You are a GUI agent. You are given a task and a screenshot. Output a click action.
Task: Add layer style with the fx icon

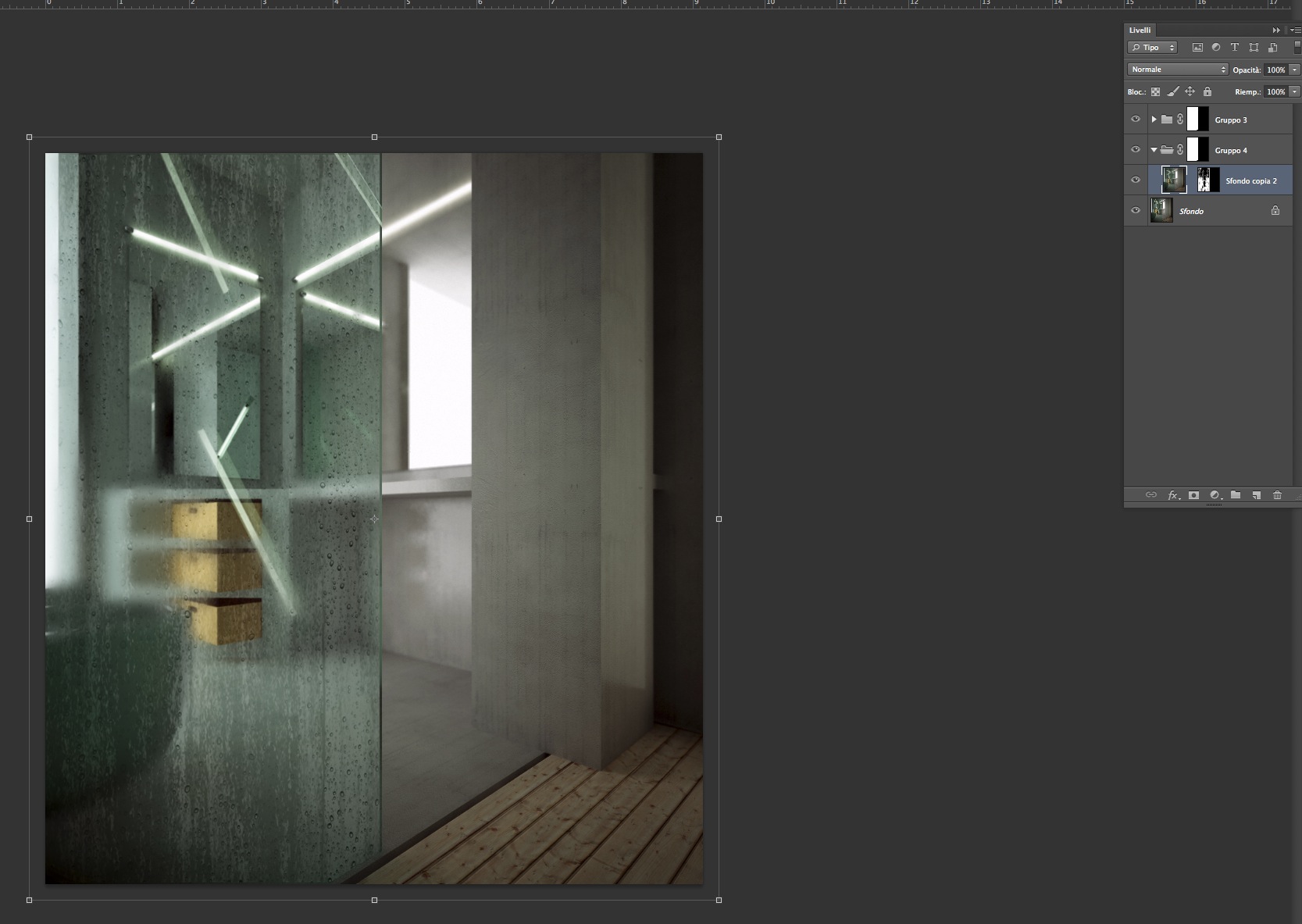click(1173, 495)
